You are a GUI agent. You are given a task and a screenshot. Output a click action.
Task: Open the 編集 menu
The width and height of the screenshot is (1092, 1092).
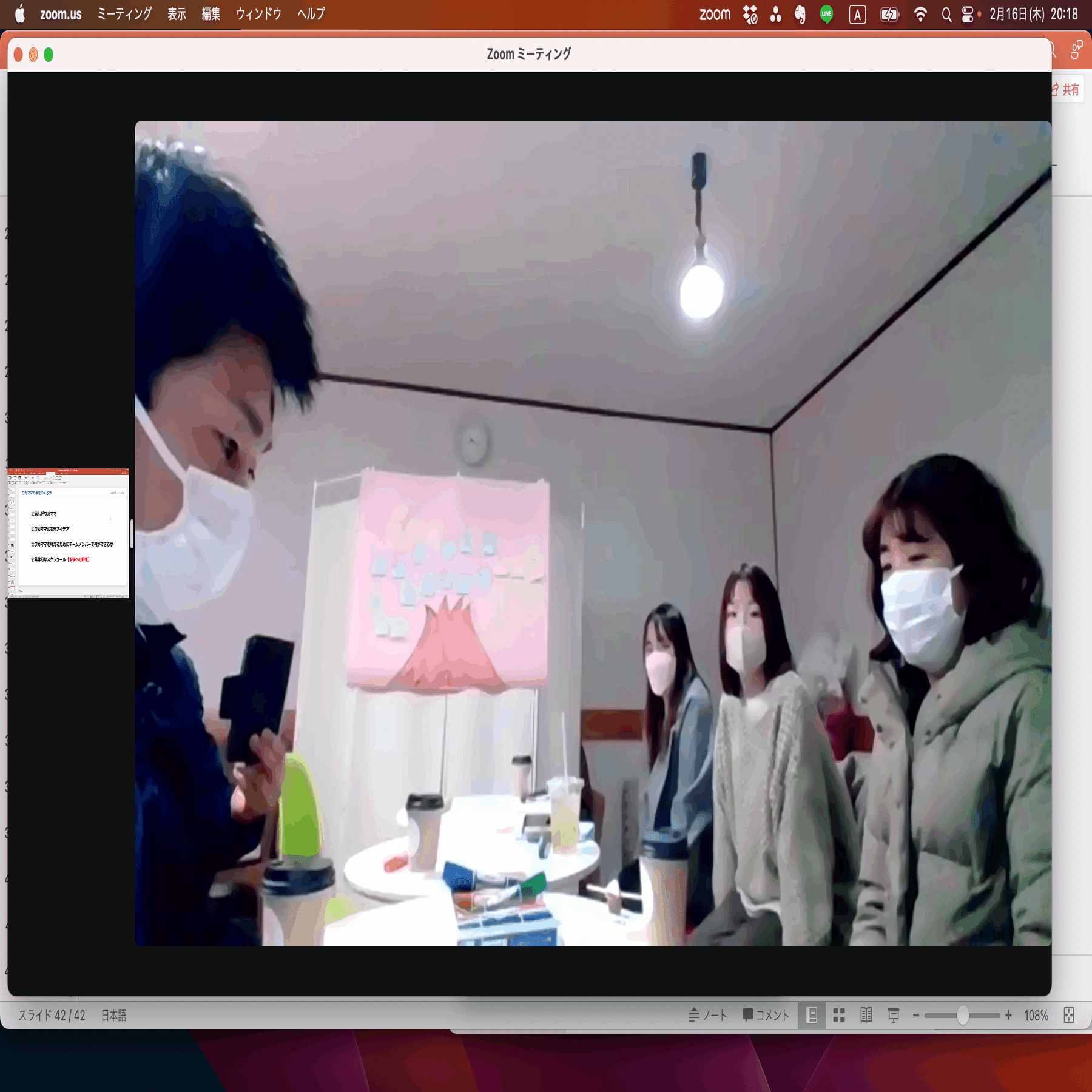click(211, 14)
